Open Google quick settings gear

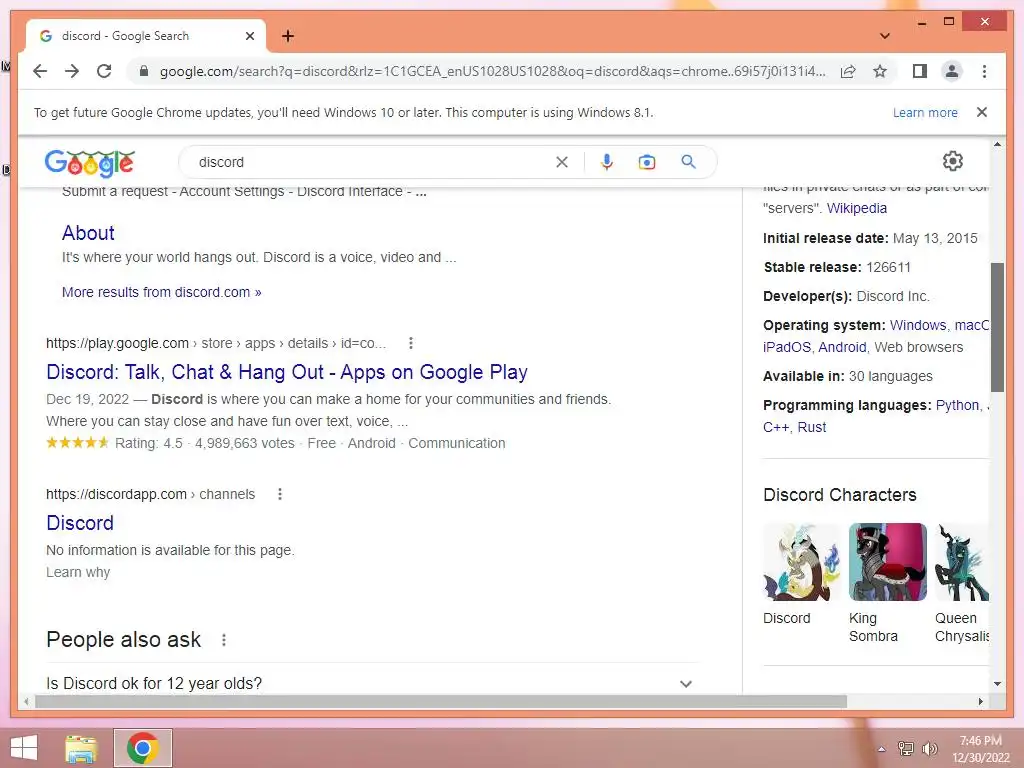pos(953,161)
